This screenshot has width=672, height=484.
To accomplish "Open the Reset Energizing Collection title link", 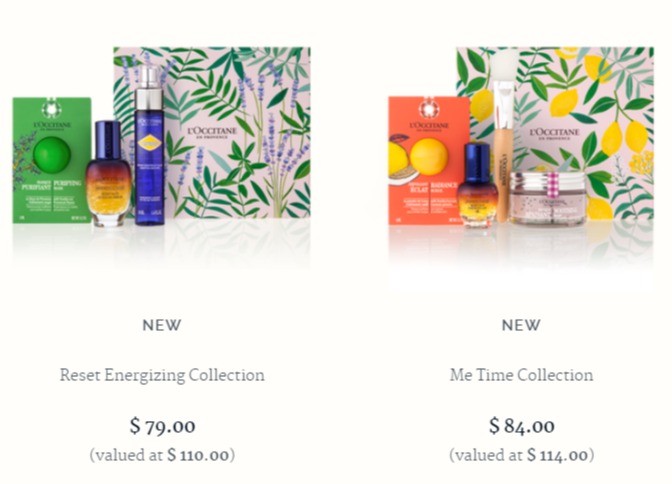I will 162,375.
